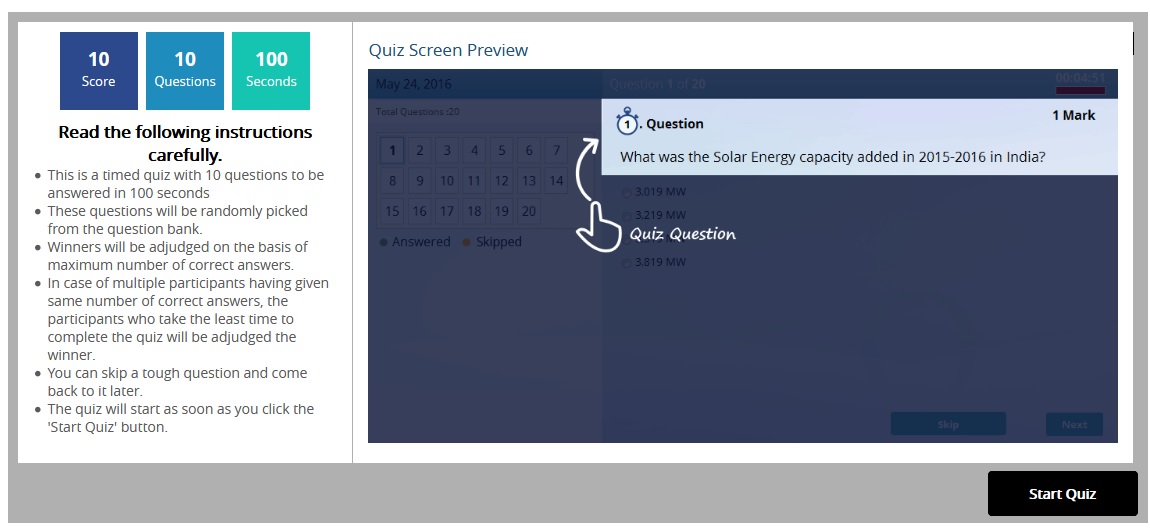Screen dimensions: 1150x528
Task: Open question 20 in number grid
Action: [x=529, y=211]
